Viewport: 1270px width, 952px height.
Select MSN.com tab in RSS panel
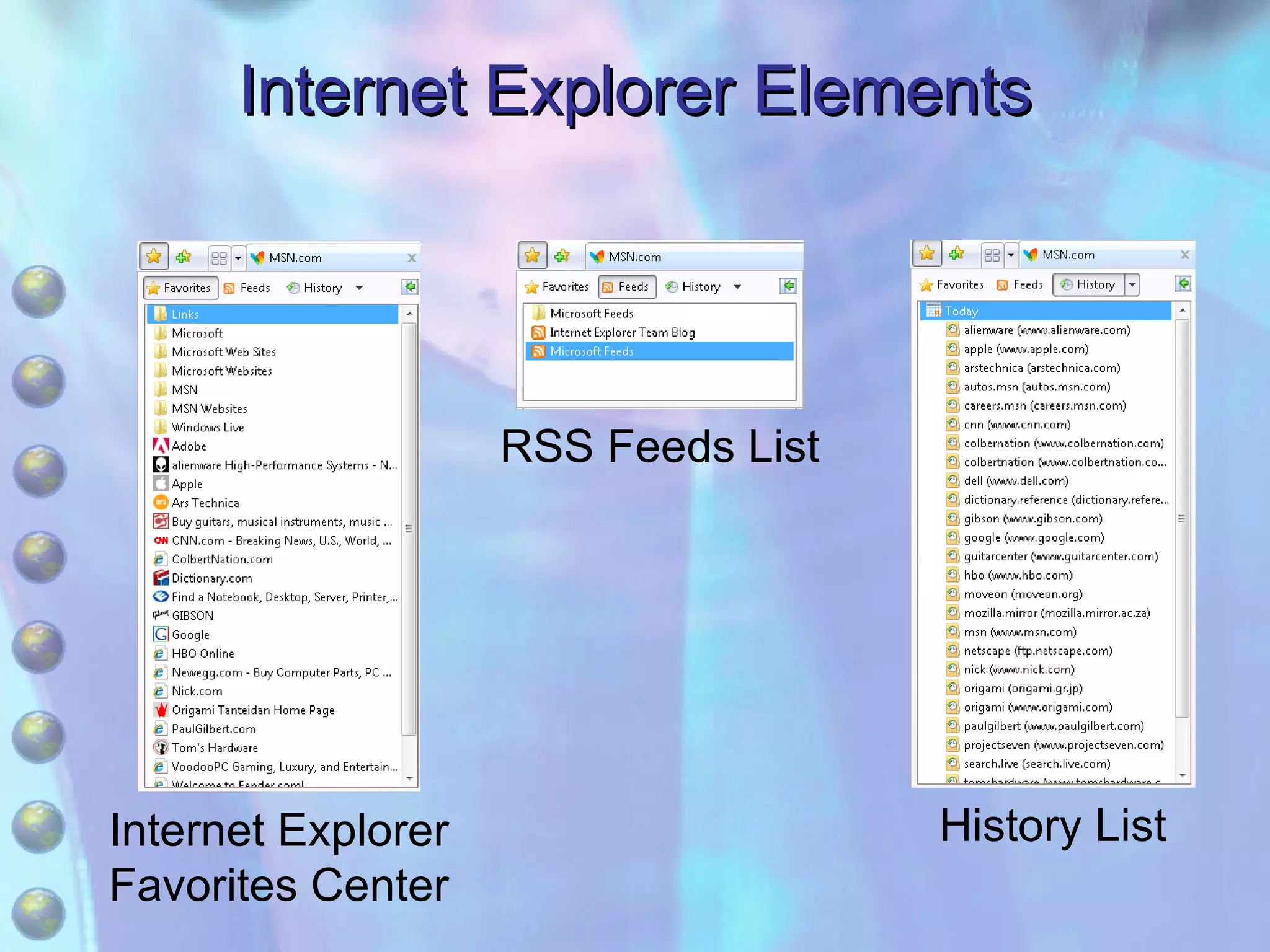click(x=695, y=257)
